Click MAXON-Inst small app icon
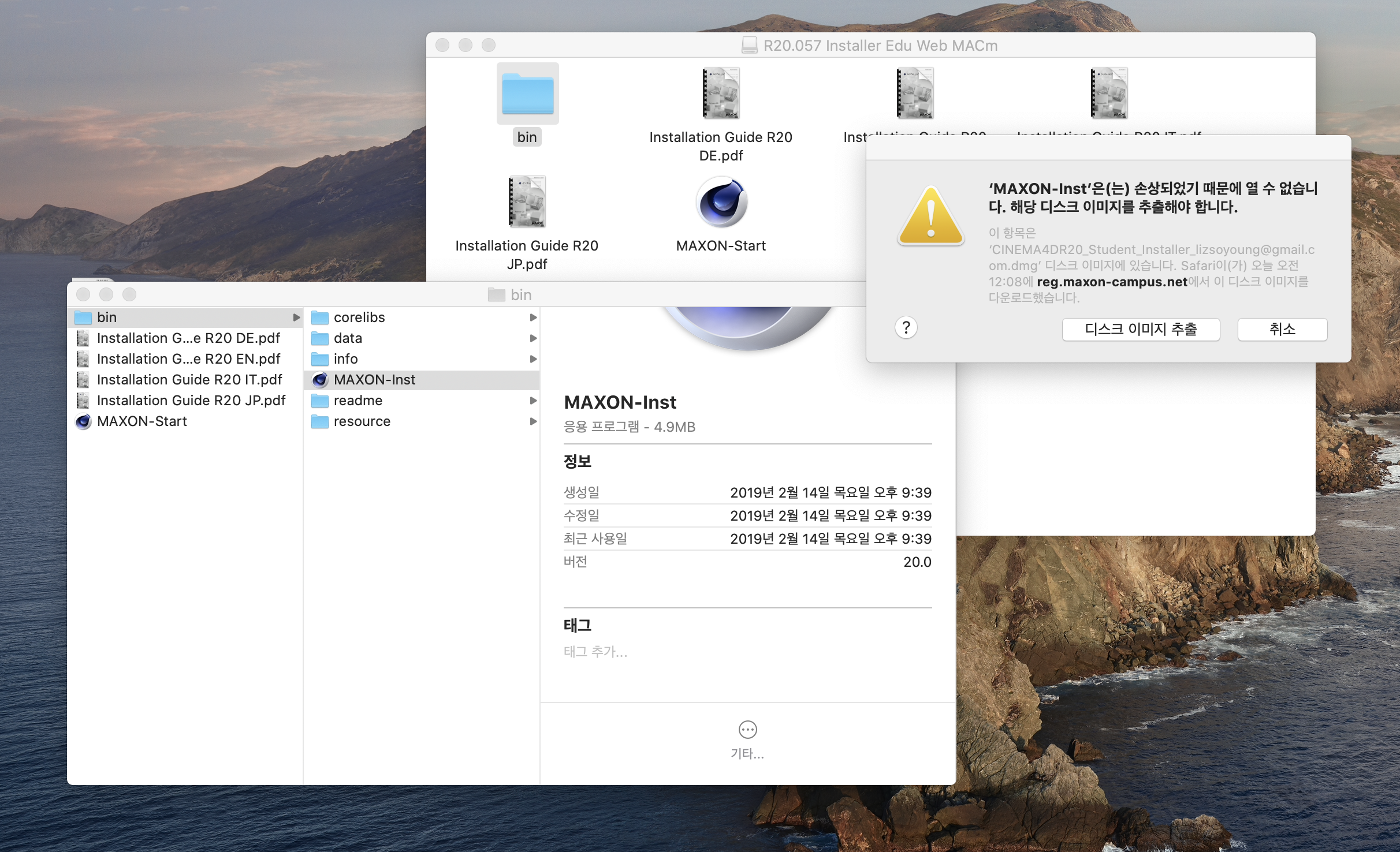 point(320,380)
